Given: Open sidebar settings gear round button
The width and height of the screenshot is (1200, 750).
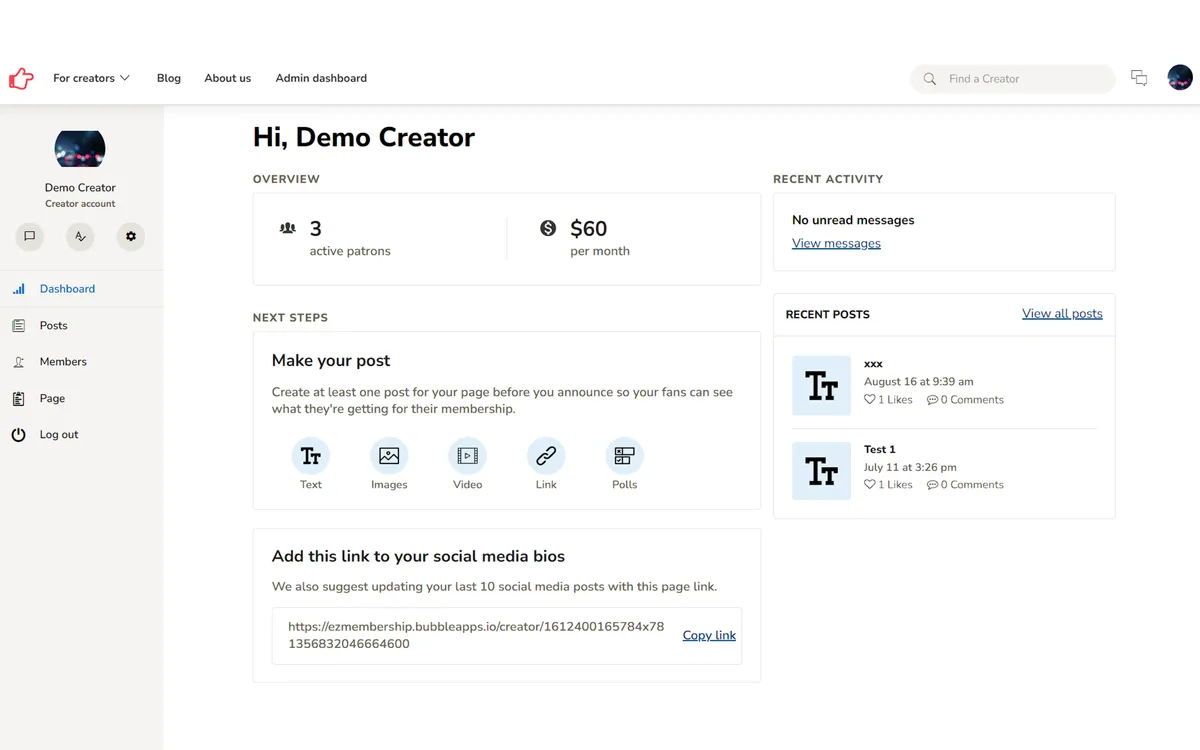Looking at the screenshot, I should (x=131, y=237).
